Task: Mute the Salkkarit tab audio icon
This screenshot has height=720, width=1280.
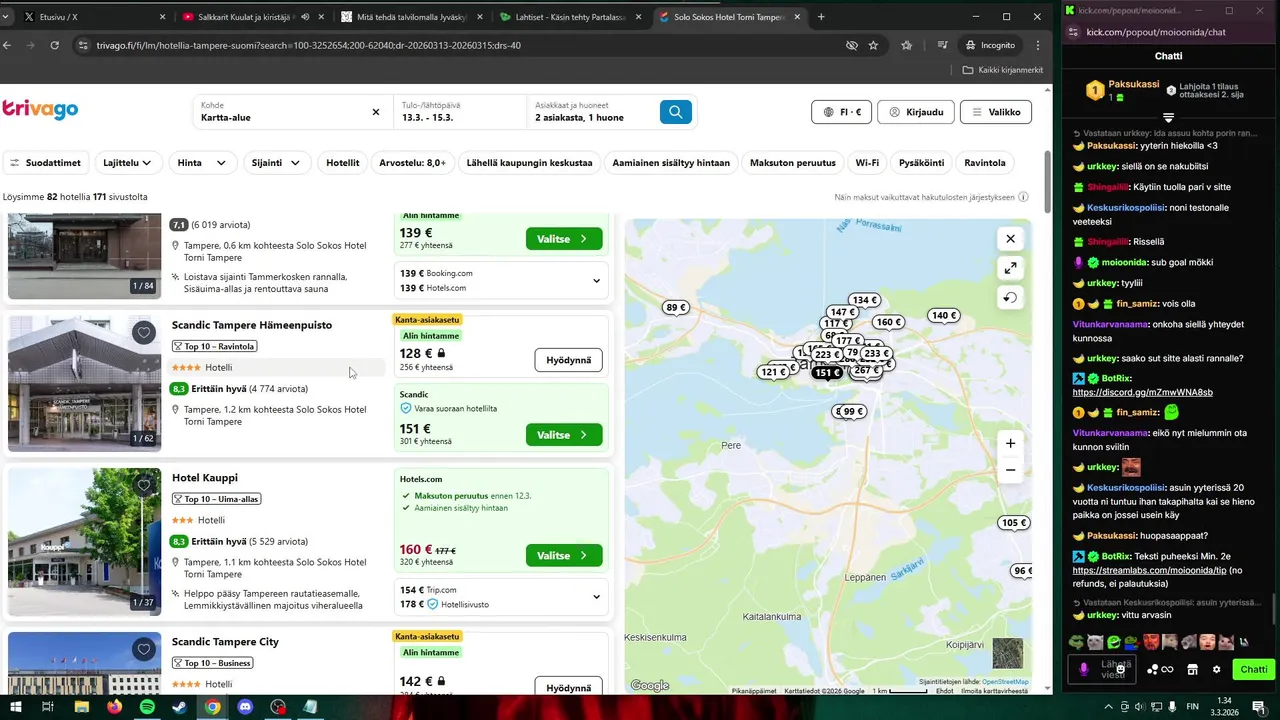Action: click(x=305, y=17)
